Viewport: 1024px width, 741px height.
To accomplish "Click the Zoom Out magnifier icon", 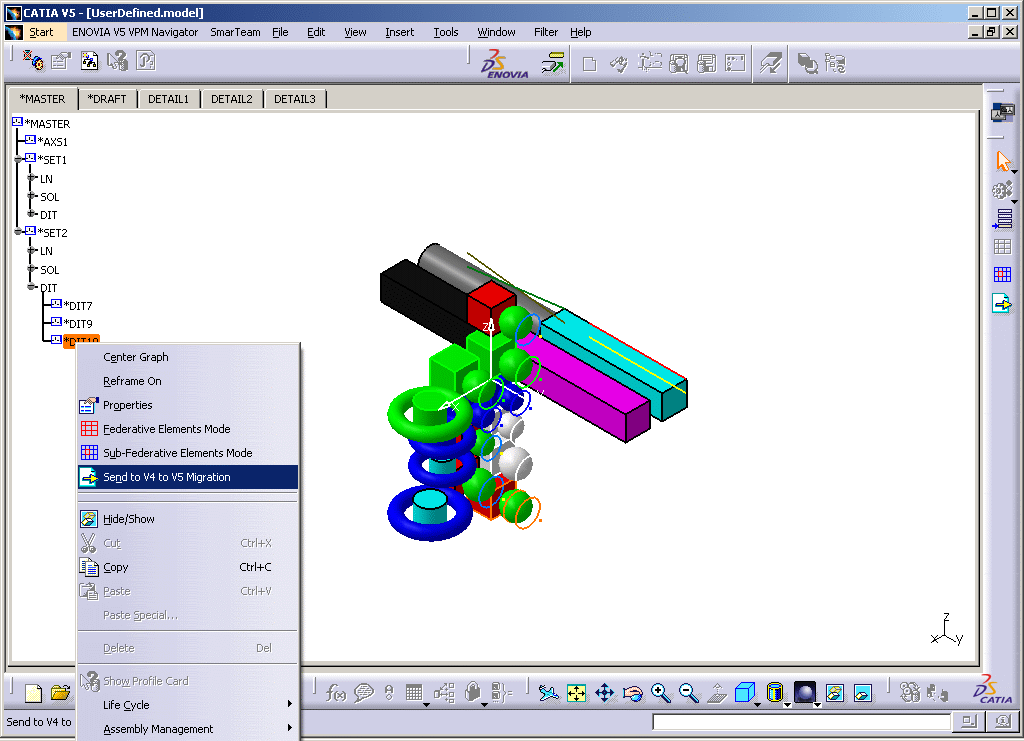I will click(x=688, y=692).
